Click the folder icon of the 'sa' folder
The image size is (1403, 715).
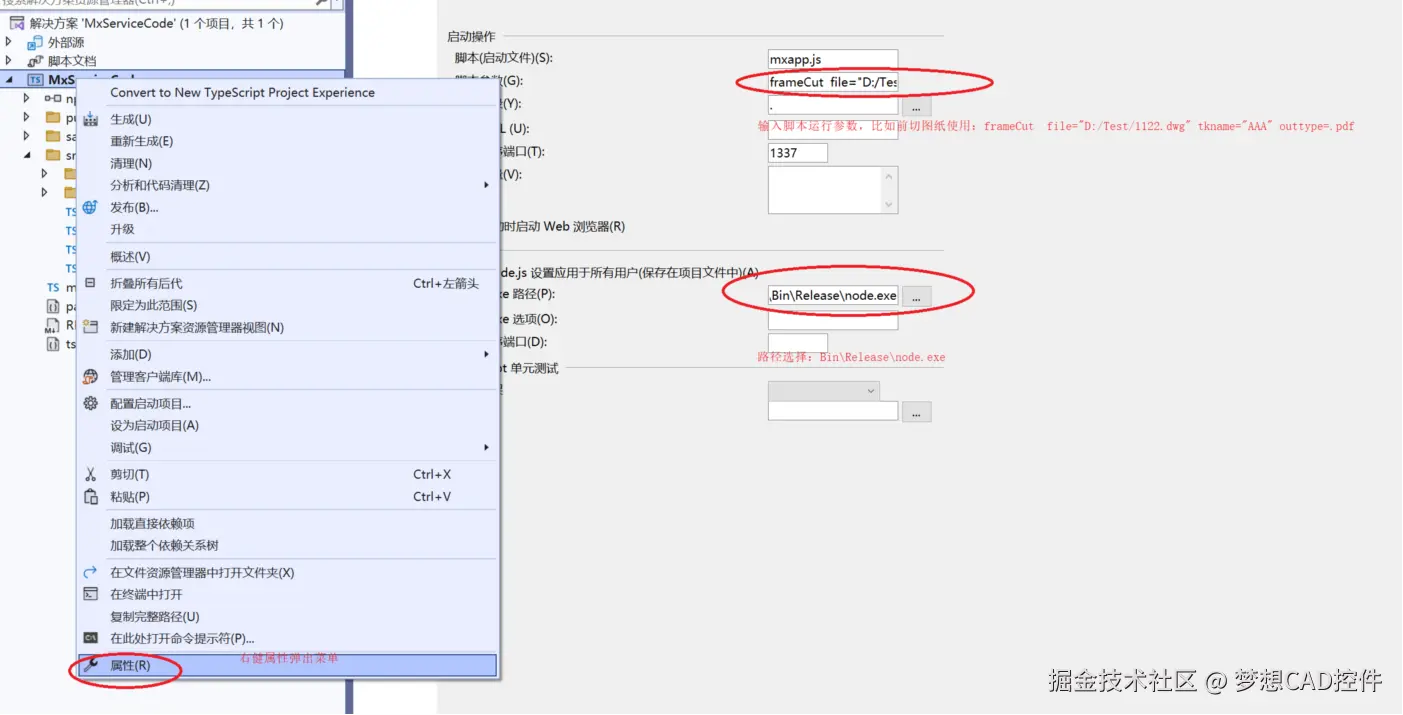(x=53, y=137)
